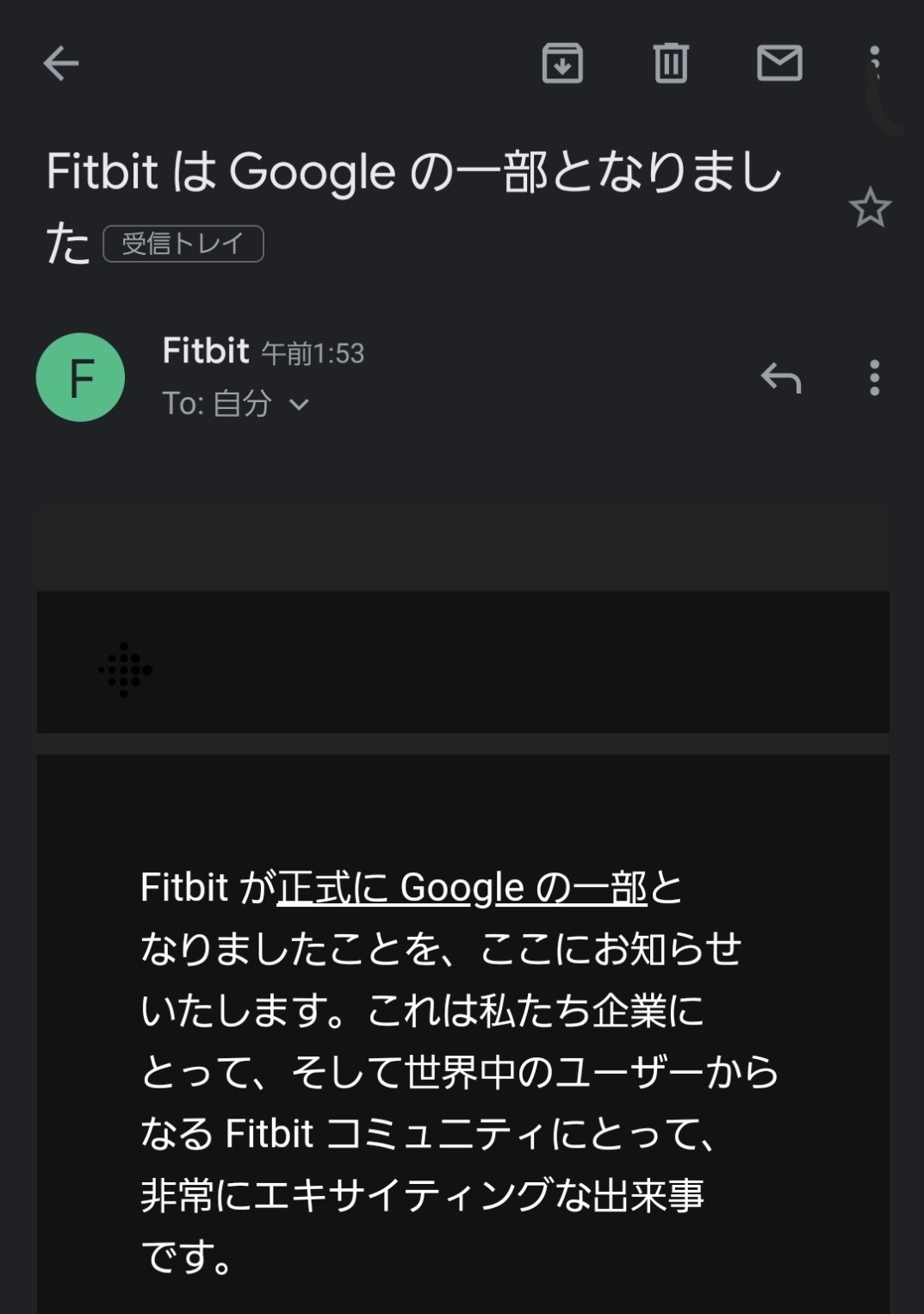Image resolution: width=924 pixels, height=1314 pixels.
Task: Tap the 受信トレイ label chip
Action: coord(183,243)
